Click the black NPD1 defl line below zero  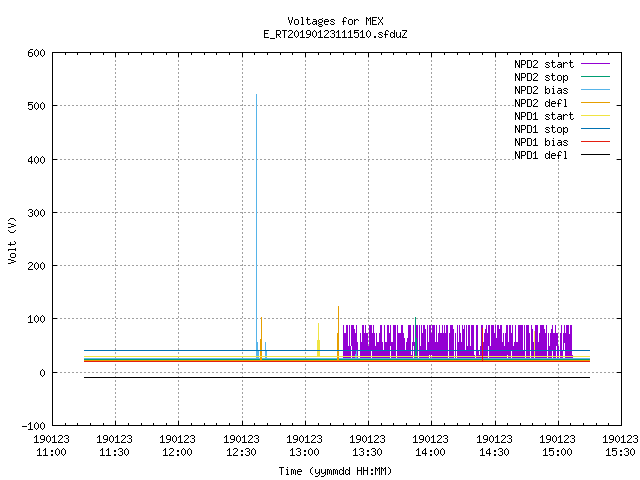(337, 378)
